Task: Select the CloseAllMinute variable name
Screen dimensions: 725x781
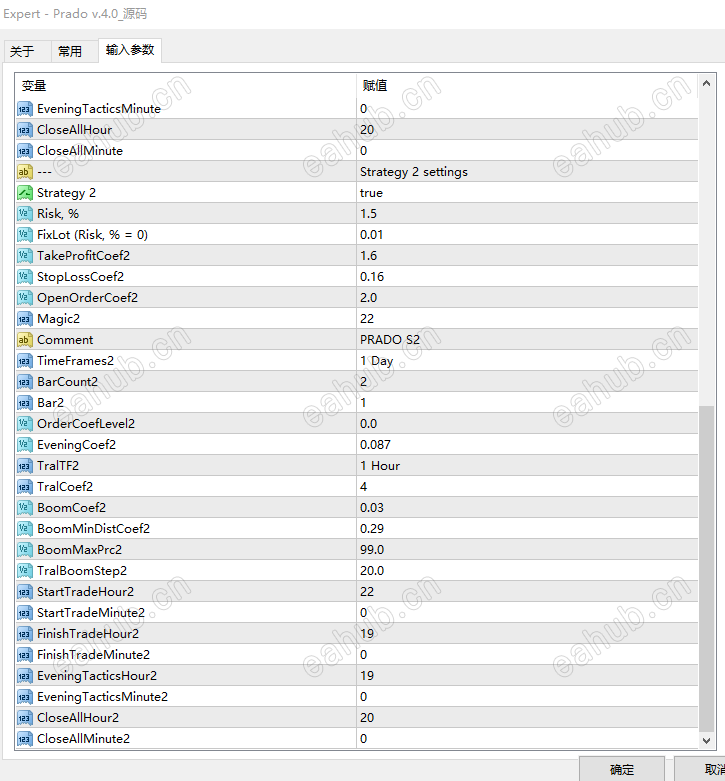Action: tap(80, 151)
